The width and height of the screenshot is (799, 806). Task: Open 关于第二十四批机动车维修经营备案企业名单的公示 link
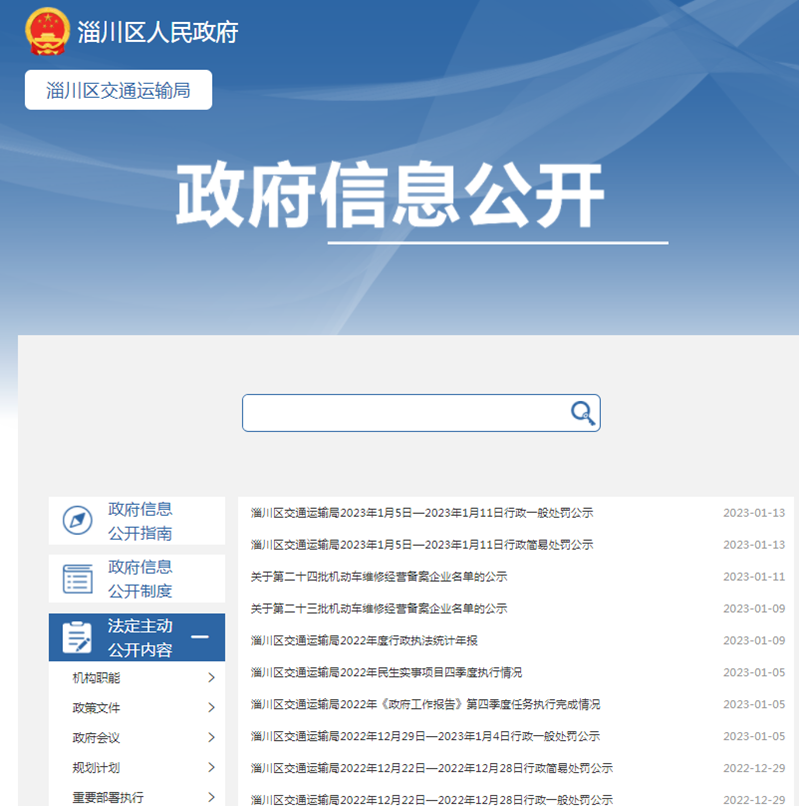pos(379,577)
